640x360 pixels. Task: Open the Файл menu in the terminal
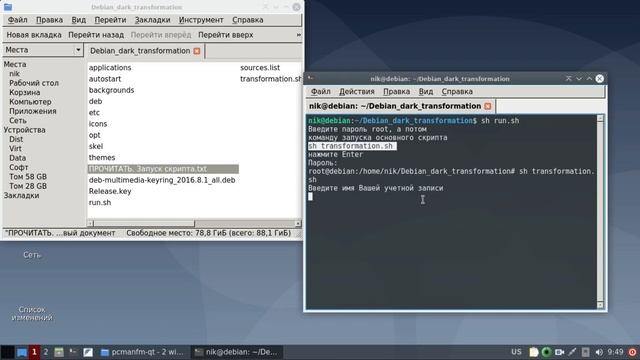click(321, 91)
